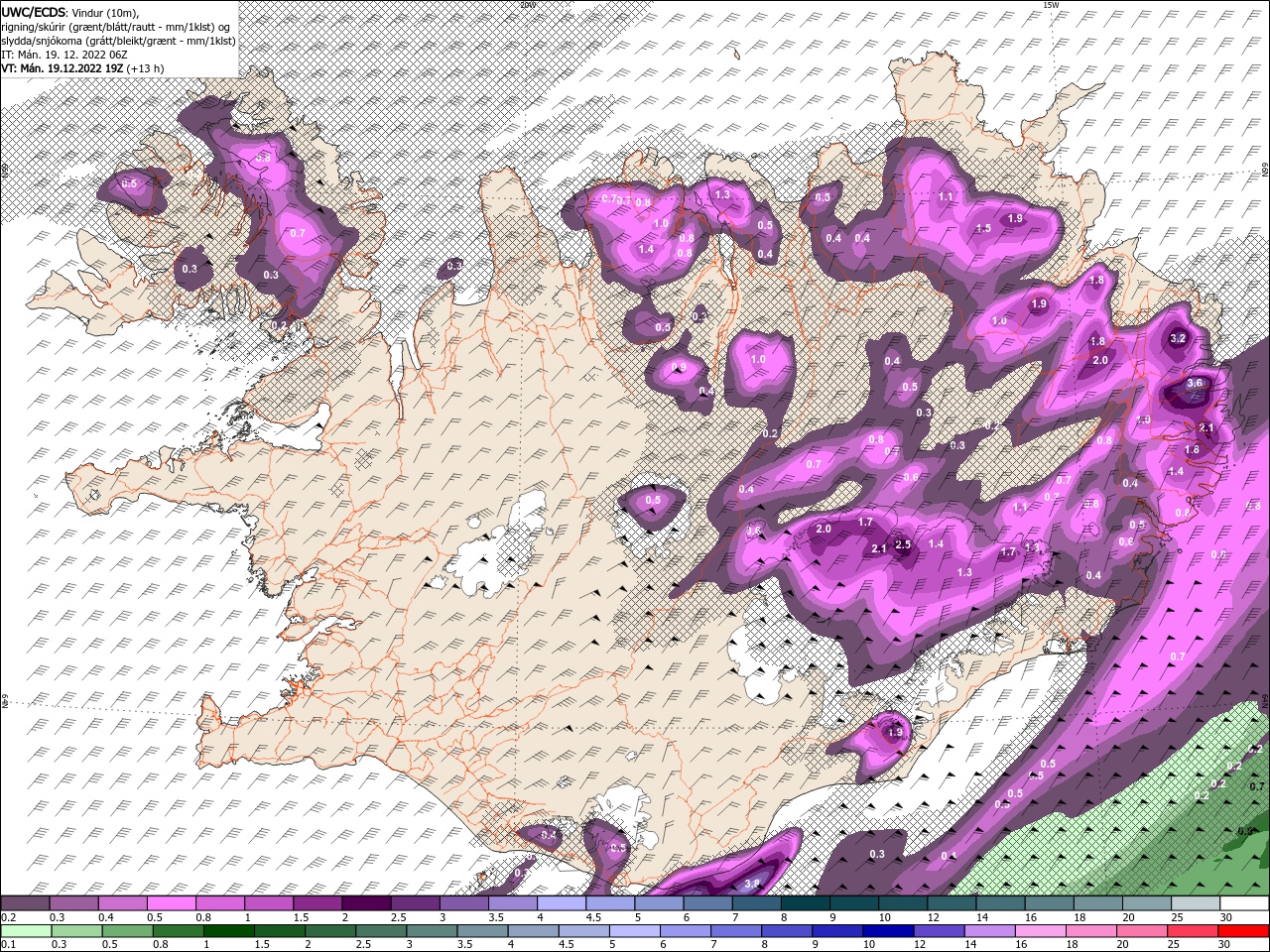Click the 'Vindur (10m)' header text
1270x952 pixels.
point(106,12)
